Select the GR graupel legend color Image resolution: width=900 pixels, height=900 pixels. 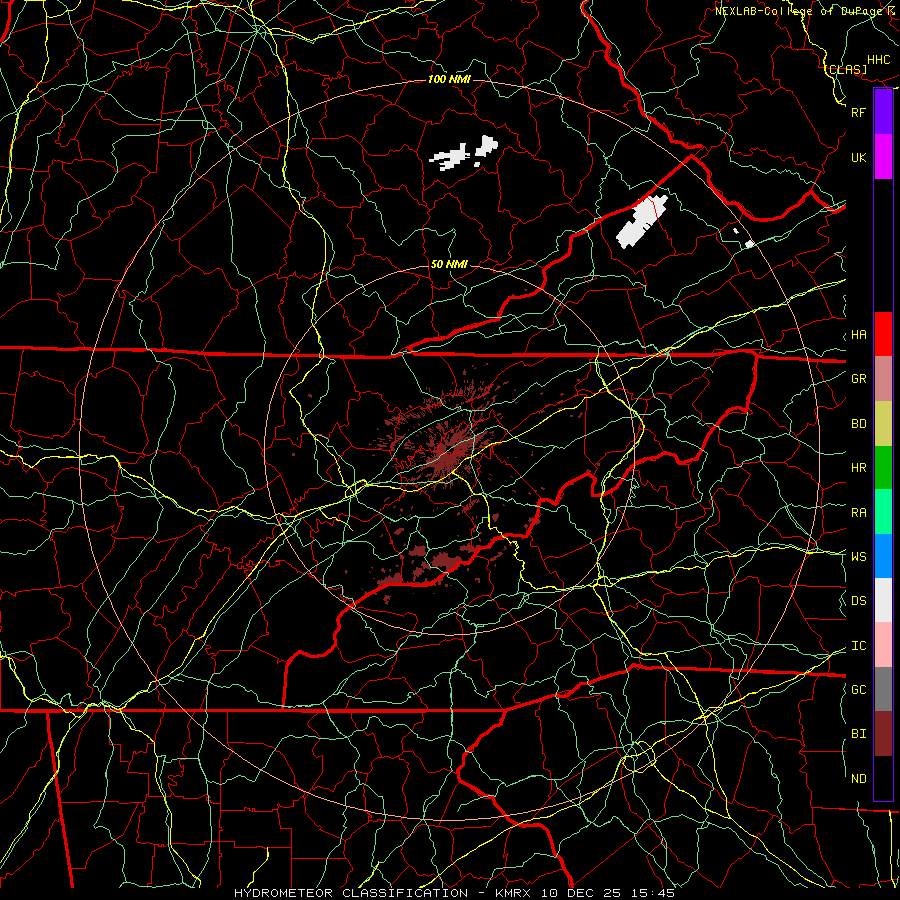[x=883, y=379]
